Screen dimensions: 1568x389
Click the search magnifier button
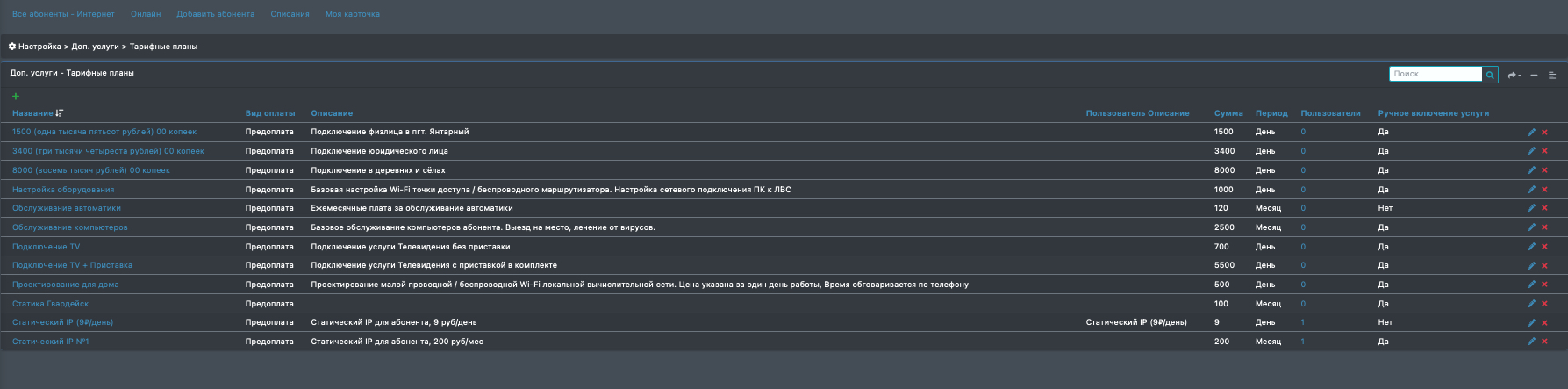[x=1490, y=75]
